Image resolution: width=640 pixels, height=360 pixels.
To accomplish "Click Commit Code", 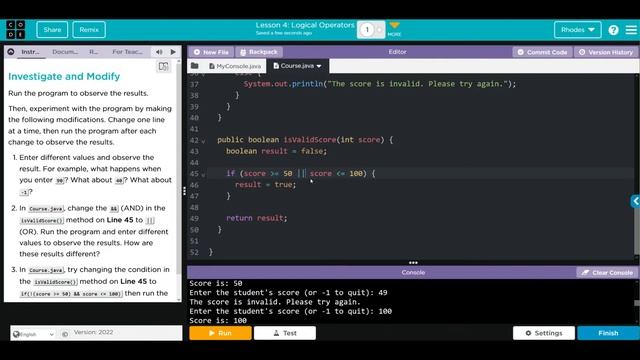I will 542,52.
